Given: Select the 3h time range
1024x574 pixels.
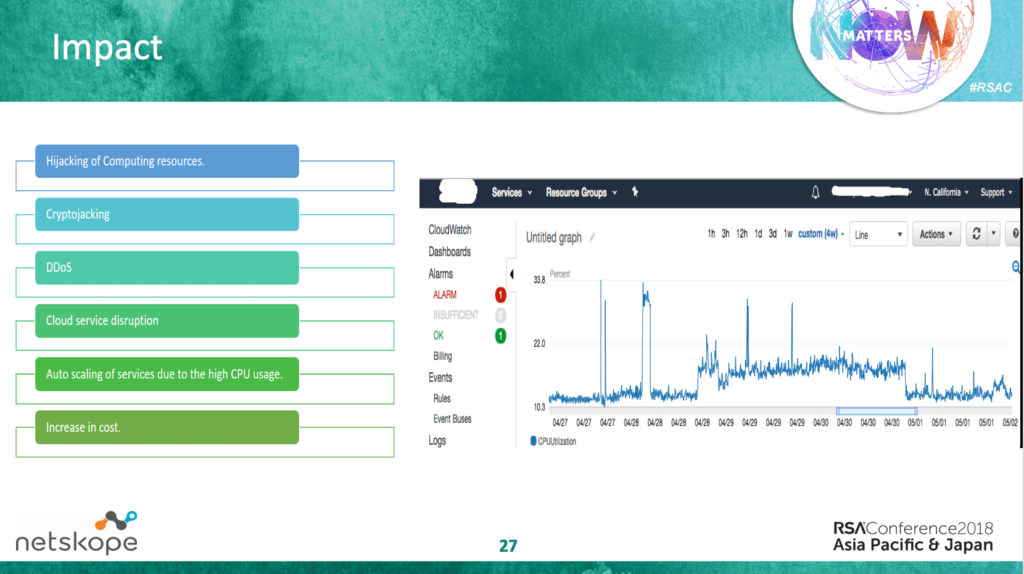Looking at the screenshot, I should click(x=726, y=234).
